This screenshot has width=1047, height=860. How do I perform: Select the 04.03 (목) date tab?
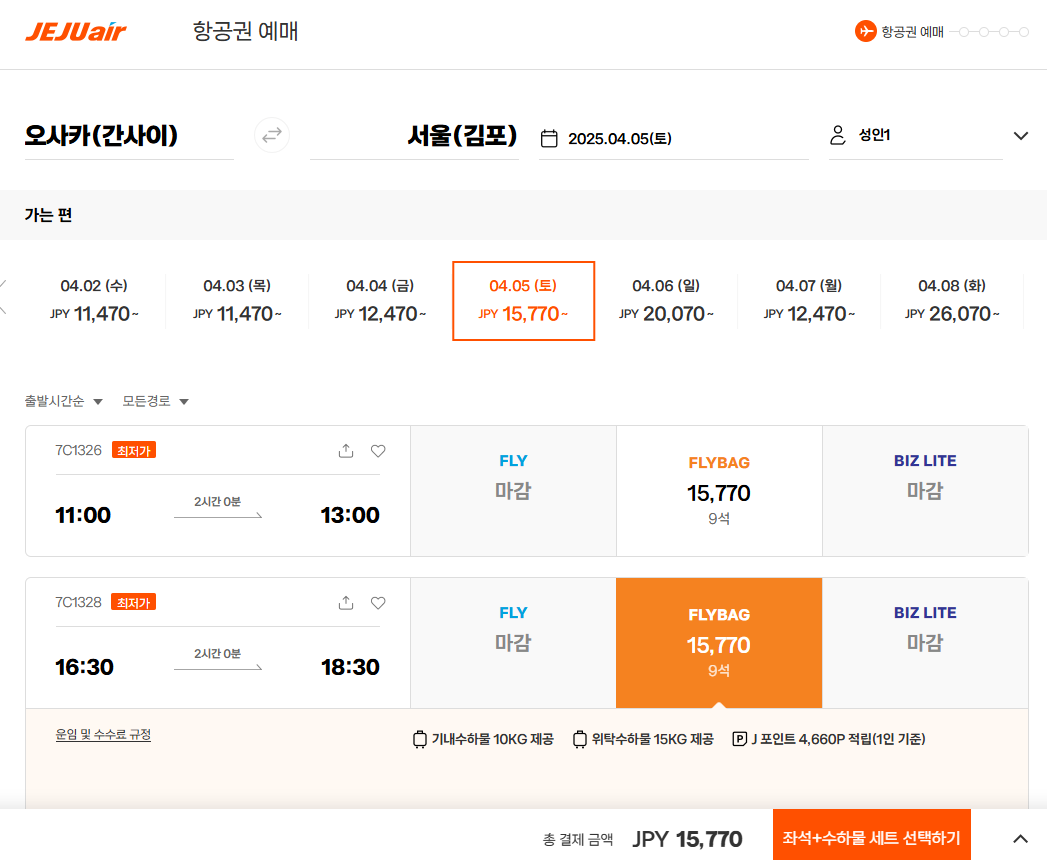(x=237, y=300)
